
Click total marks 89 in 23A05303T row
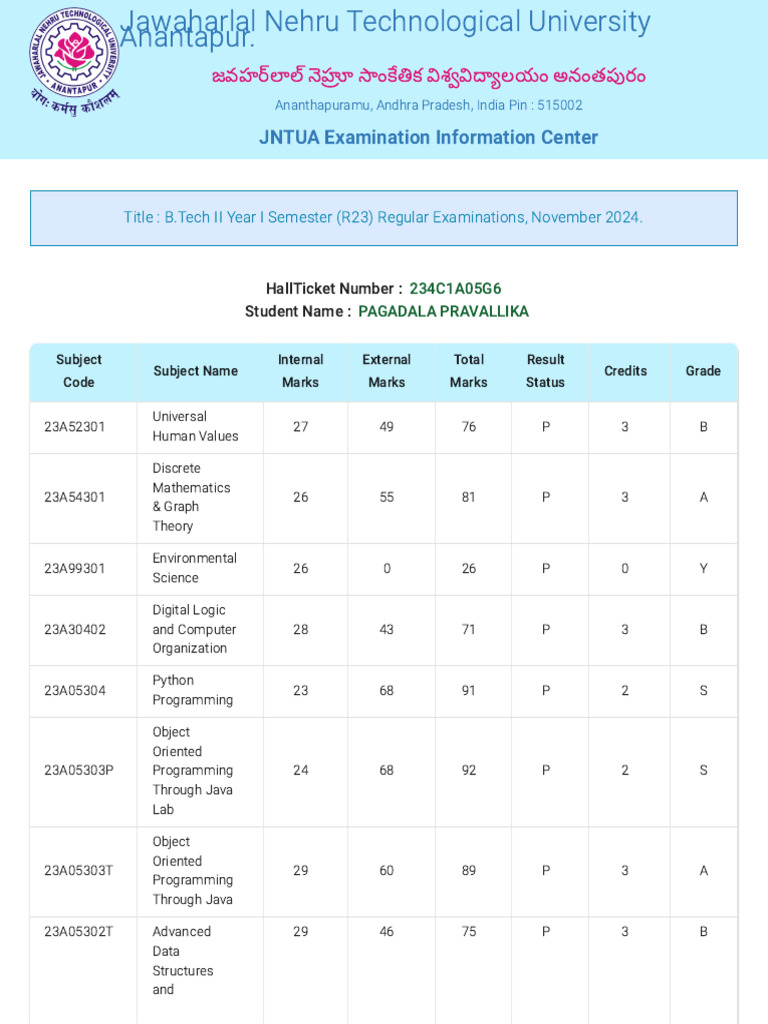tap(469, 871)
